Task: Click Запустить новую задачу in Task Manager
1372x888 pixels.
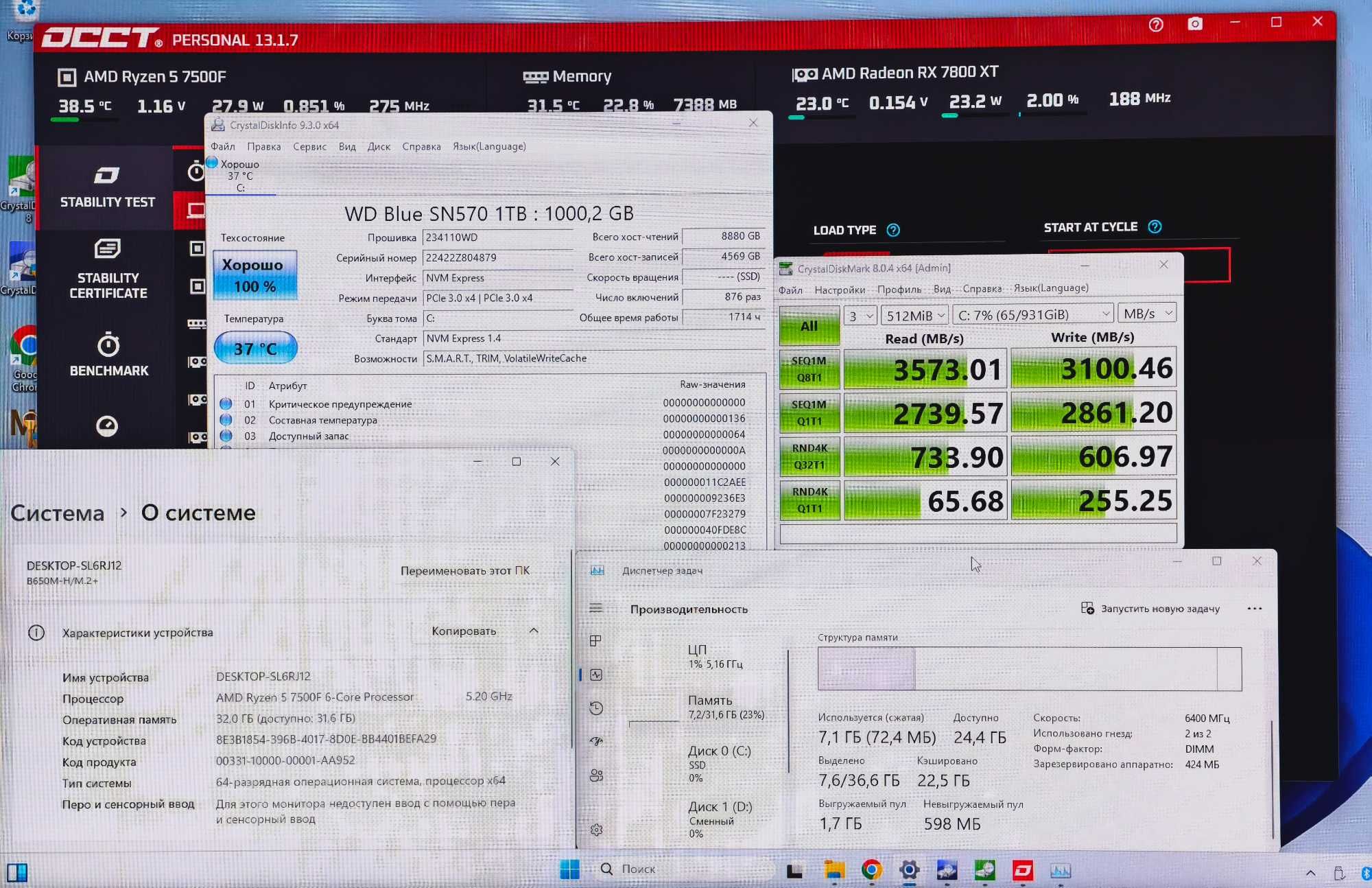Action: [x=1151, y=609]
